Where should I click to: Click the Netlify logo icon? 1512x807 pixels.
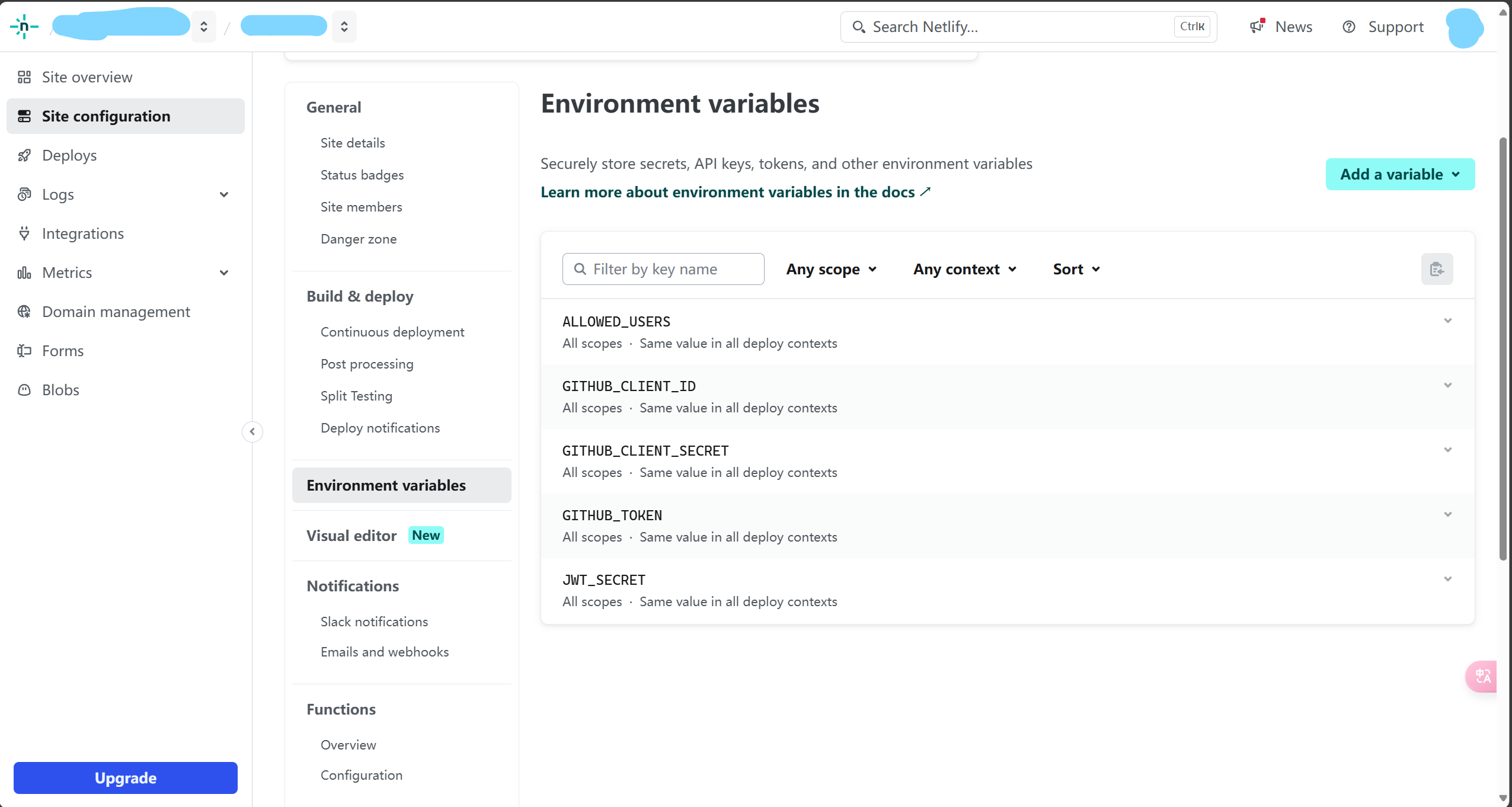pyautogui.click(x=24, y=27)
